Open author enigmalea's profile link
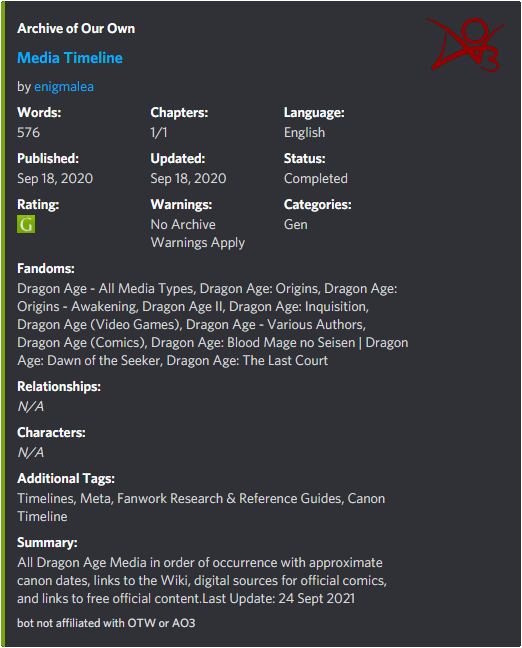 [x=64, y=87]
